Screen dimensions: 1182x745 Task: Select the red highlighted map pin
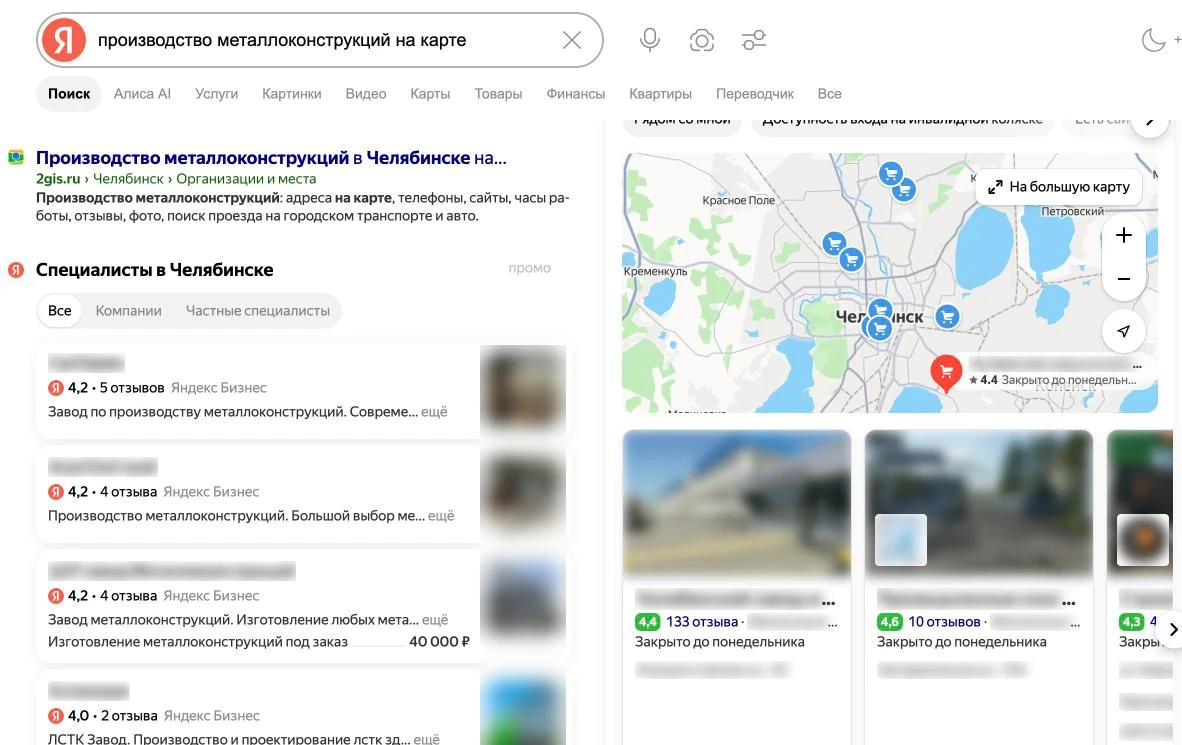(946, 372)
